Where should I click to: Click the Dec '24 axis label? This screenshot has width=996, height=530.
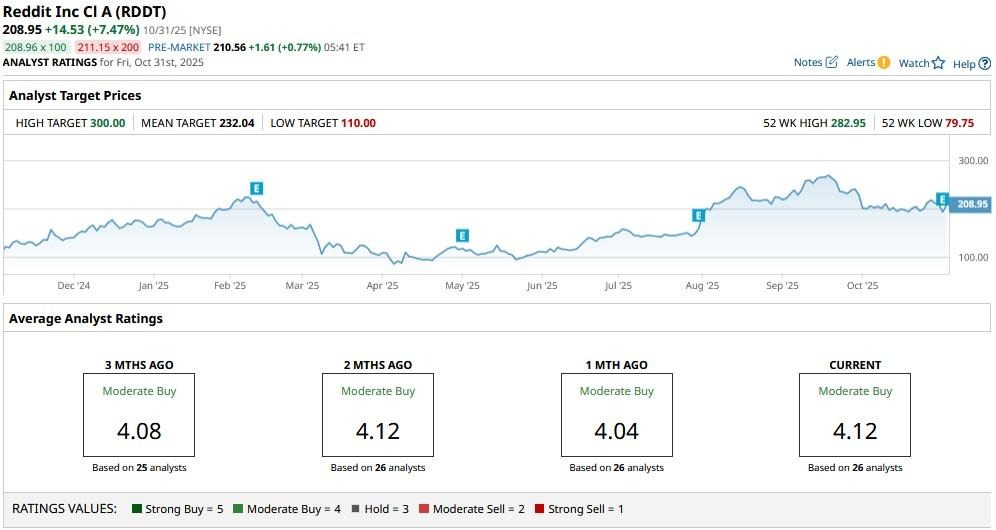tap(74, 286)
